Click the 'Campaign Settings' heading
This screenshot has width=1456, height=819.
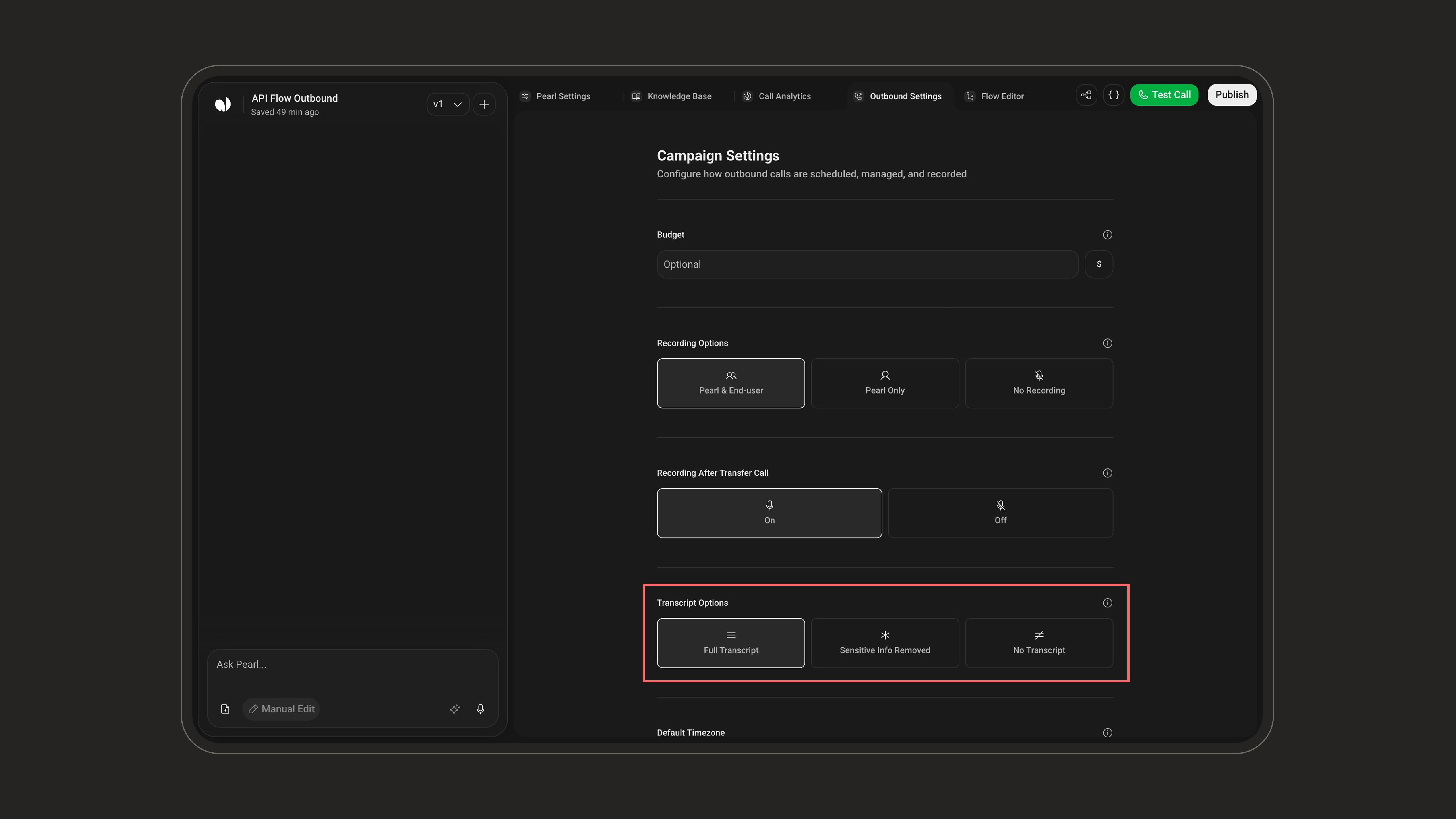coord(718,156)
